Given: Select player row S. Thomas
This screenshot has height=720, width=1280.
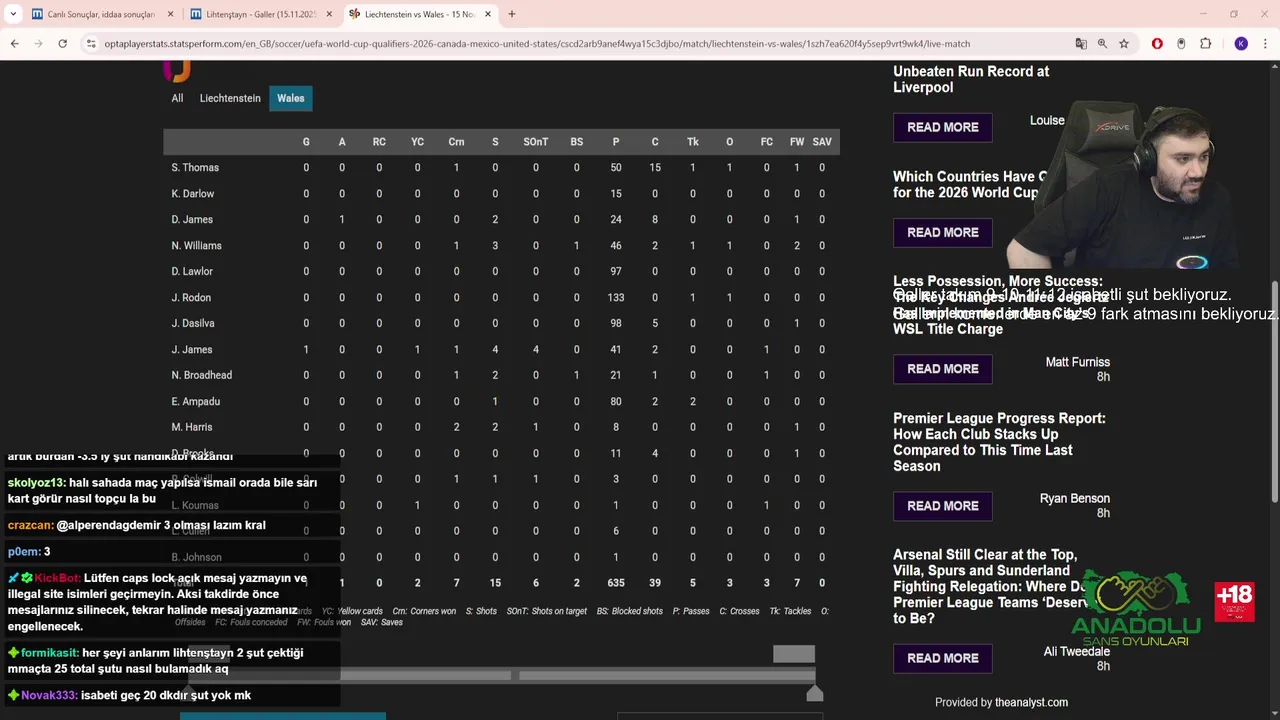Looking at the screenshot, I should (x=501, y=168).
